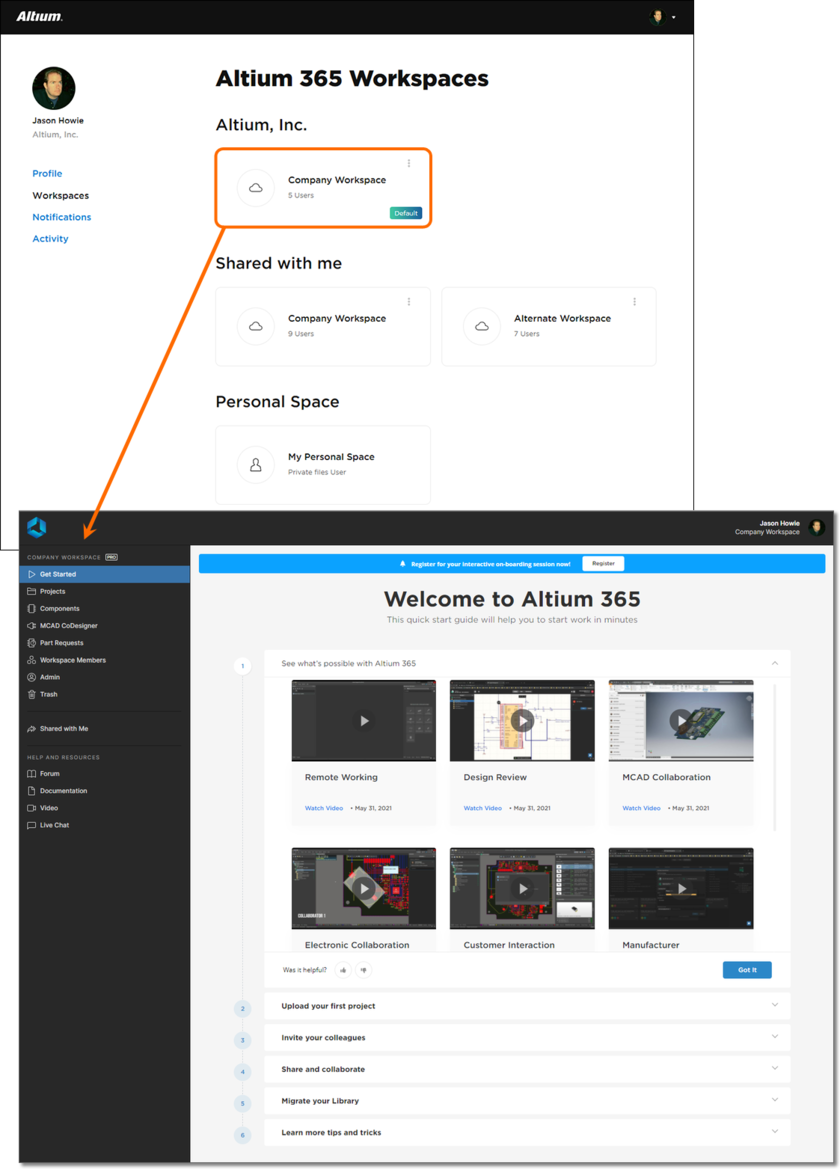
Task: Select the Default badge on Company Workspace
Action: click(404, 212)
